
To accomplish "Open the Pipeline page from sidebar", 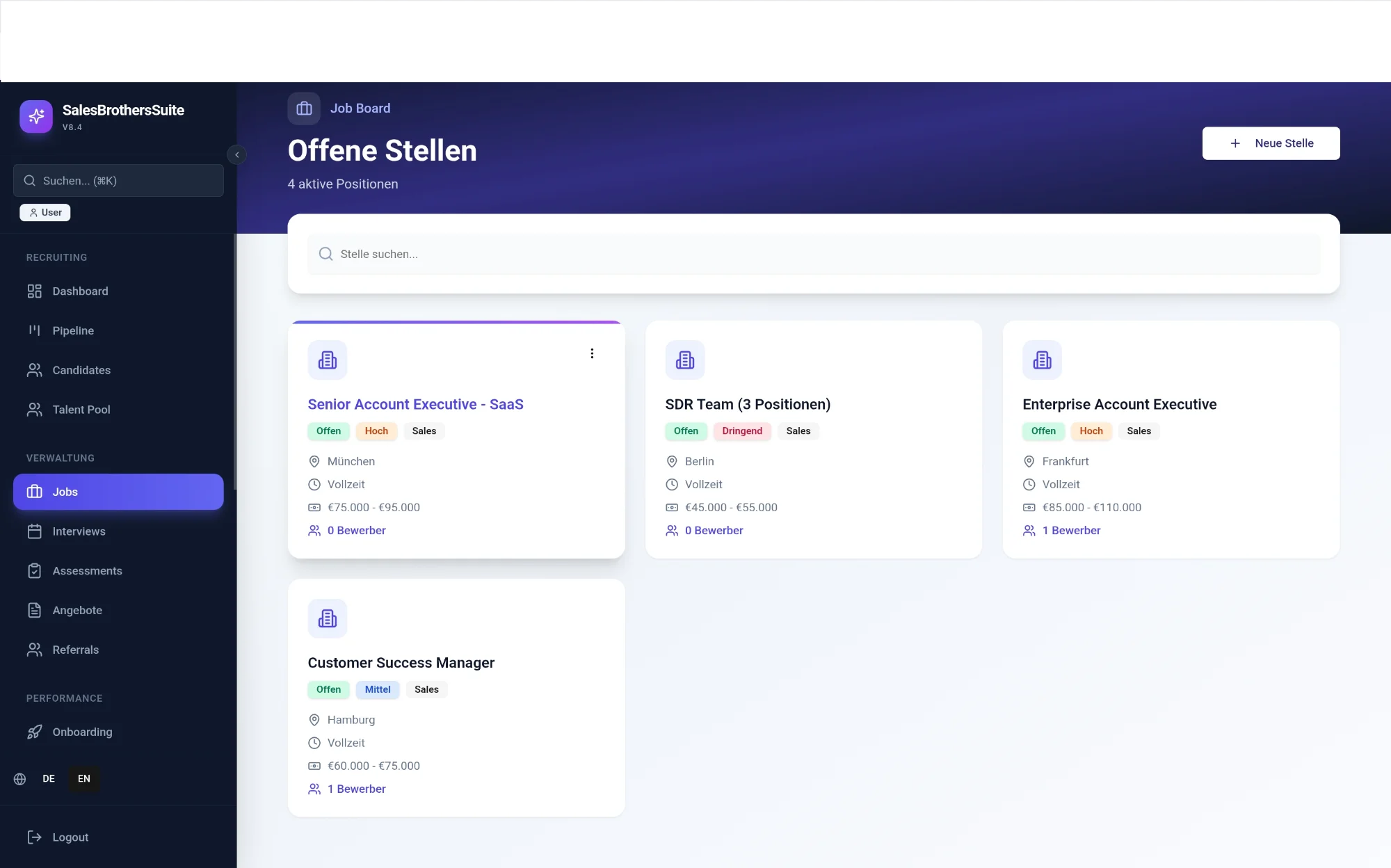I will click(x=73, y=330).
